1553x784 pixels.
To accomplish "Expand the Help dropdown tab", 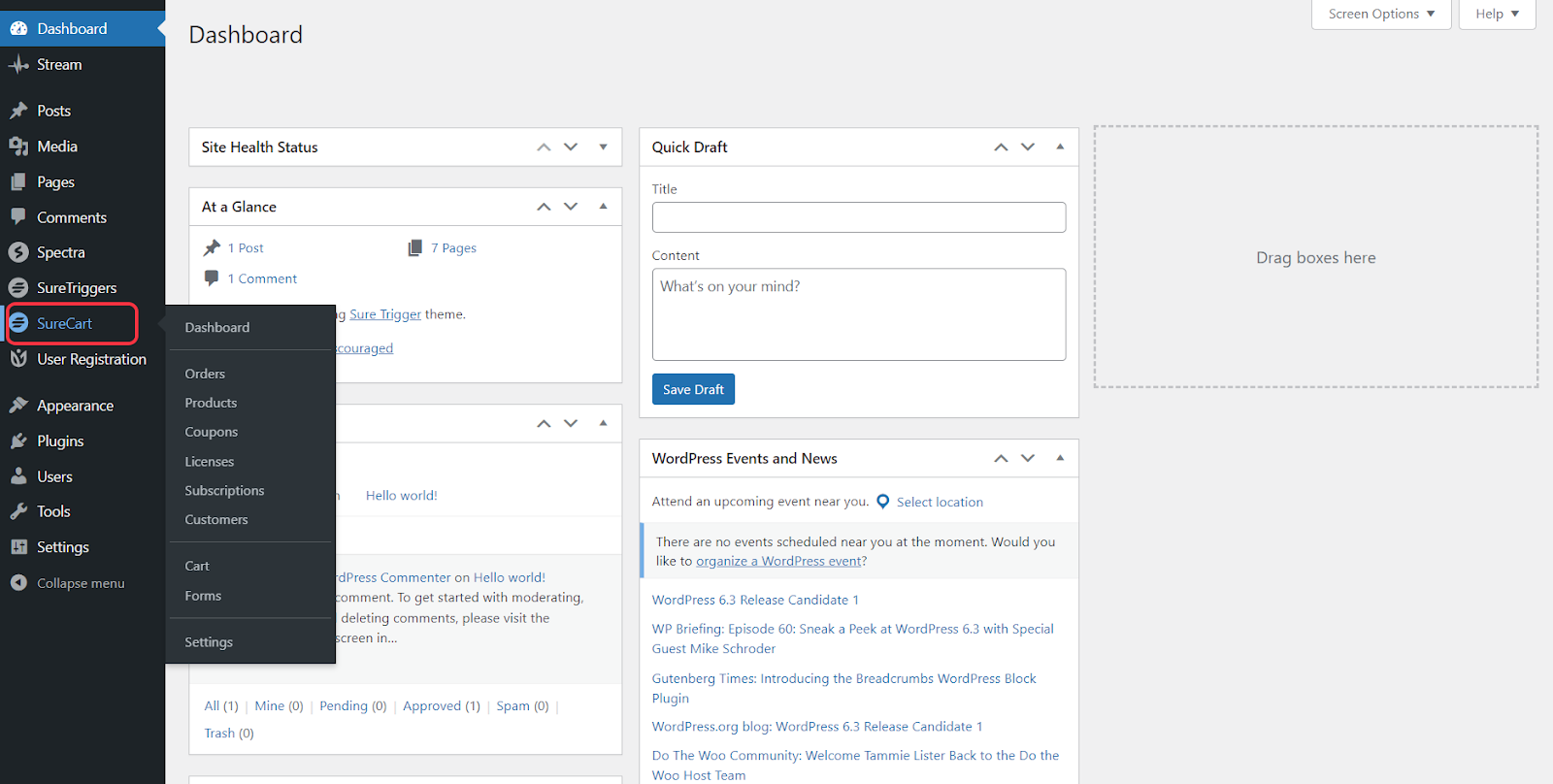I will point(1496,14).
